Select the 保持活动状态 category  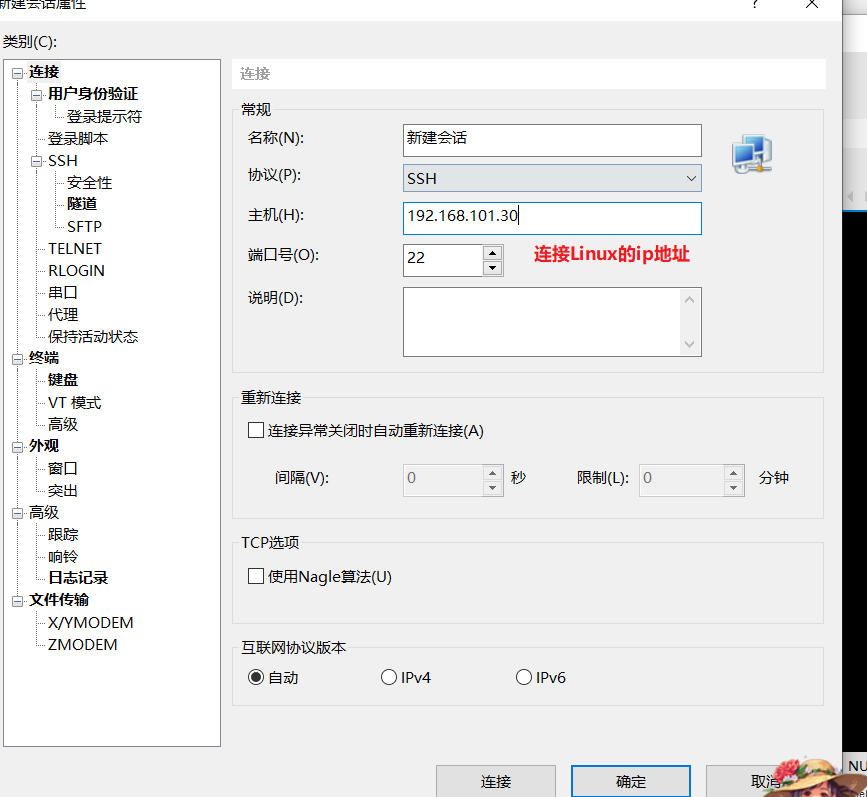coord(92,336)
